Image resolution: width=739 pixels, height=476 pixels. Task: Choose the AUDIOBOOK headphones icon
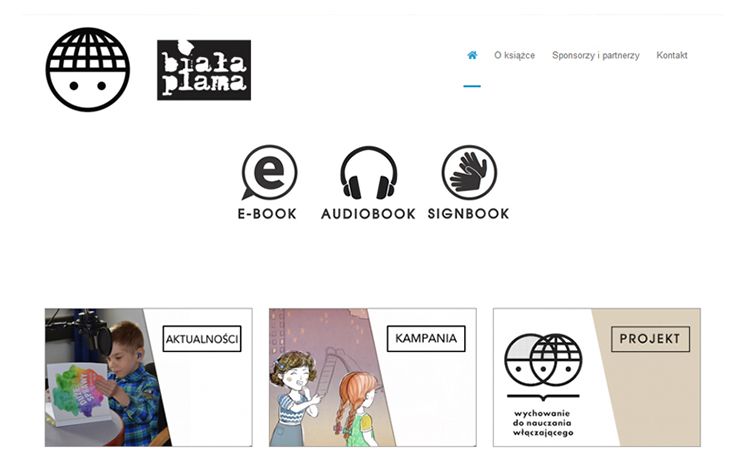coord(369,172)
